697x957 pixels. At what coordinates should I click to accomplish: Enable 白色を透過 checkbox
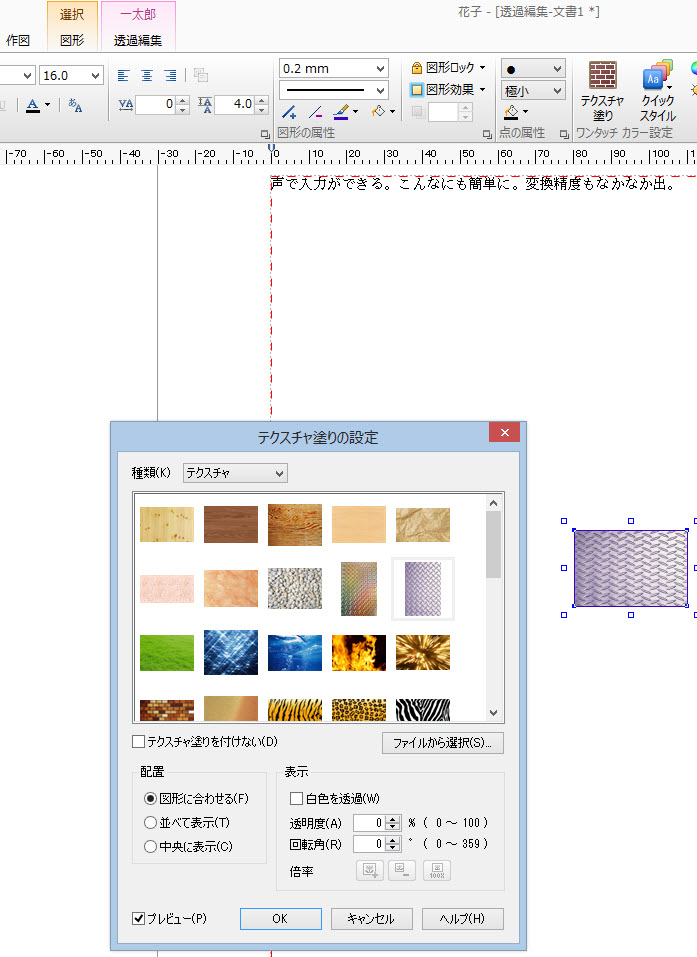[x=297, y=798]
